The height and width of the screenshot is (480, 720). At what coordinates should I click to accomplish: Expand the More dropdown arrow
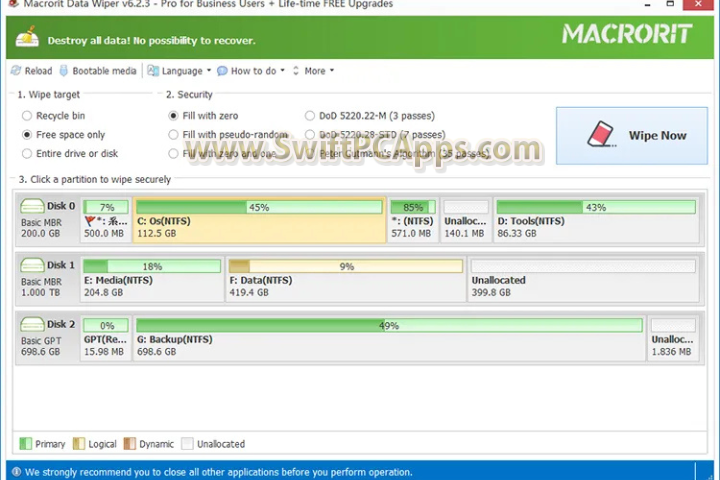point(332,71)
